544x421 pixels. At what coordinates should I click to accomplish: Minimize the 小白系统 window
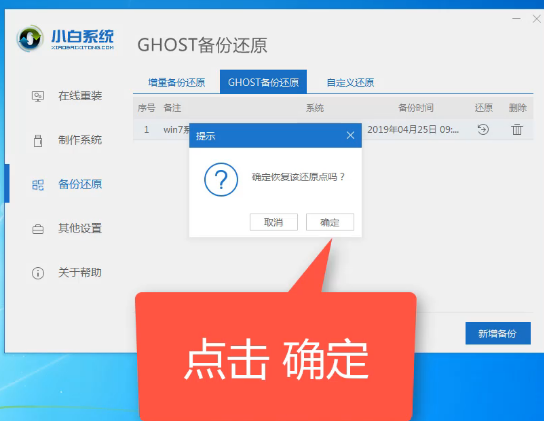pyautogui.click(x=516, y=18)
